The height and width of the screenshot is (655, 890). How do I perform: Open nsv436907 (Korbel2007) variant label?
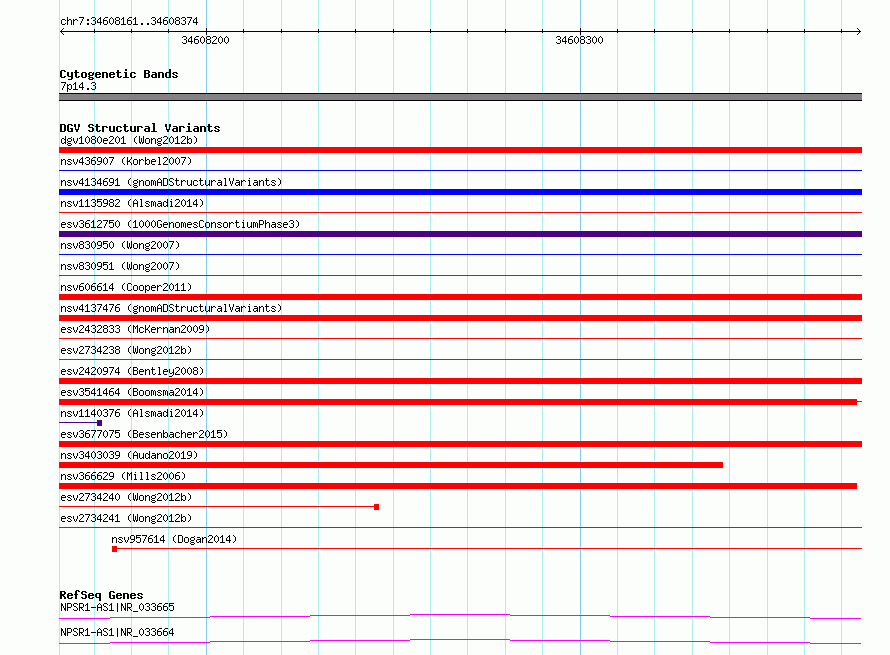pyautogui.click(x=126, y=161)
